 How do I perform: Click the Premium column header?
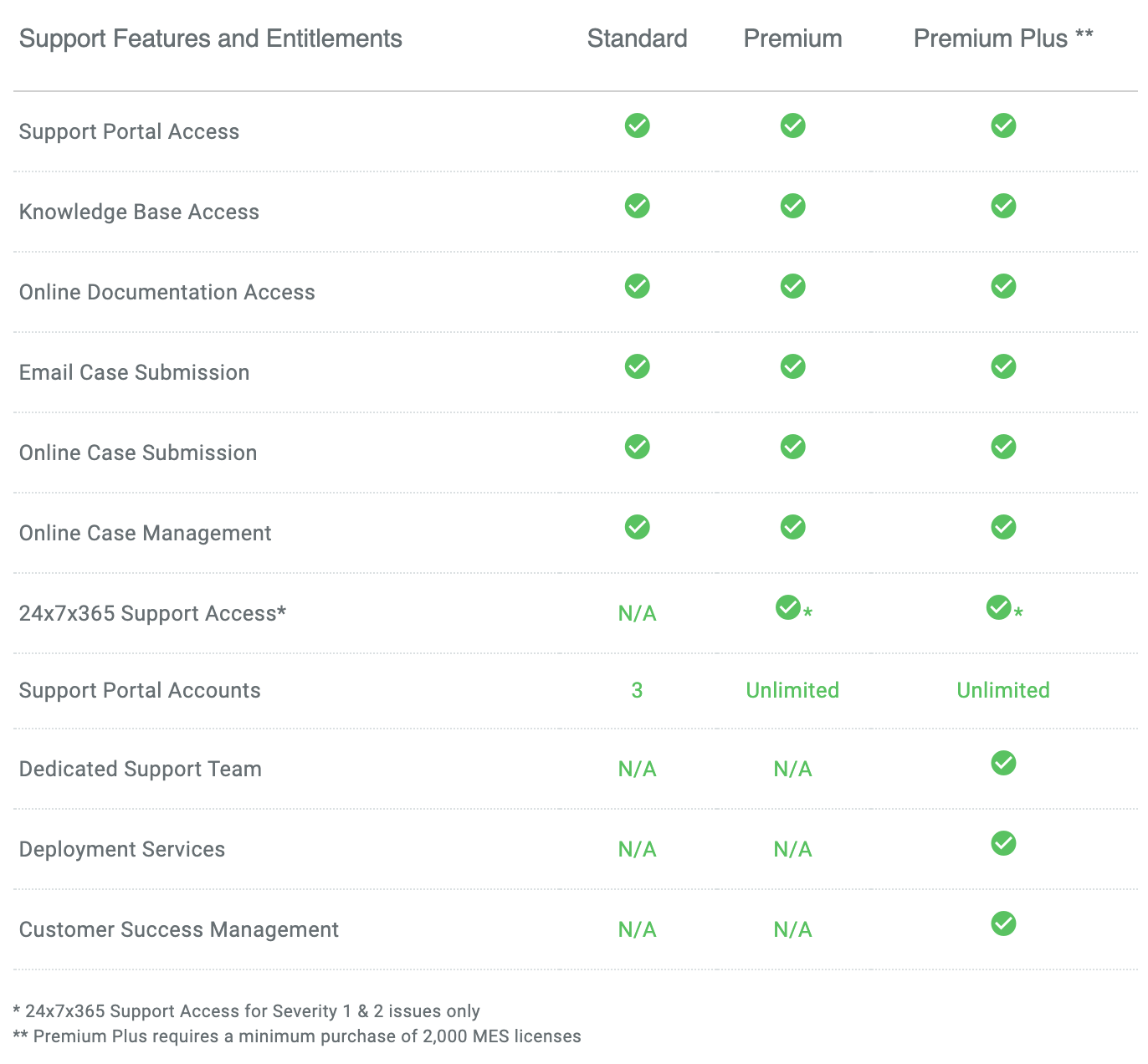pyautogui.click(x=792, y=38)
